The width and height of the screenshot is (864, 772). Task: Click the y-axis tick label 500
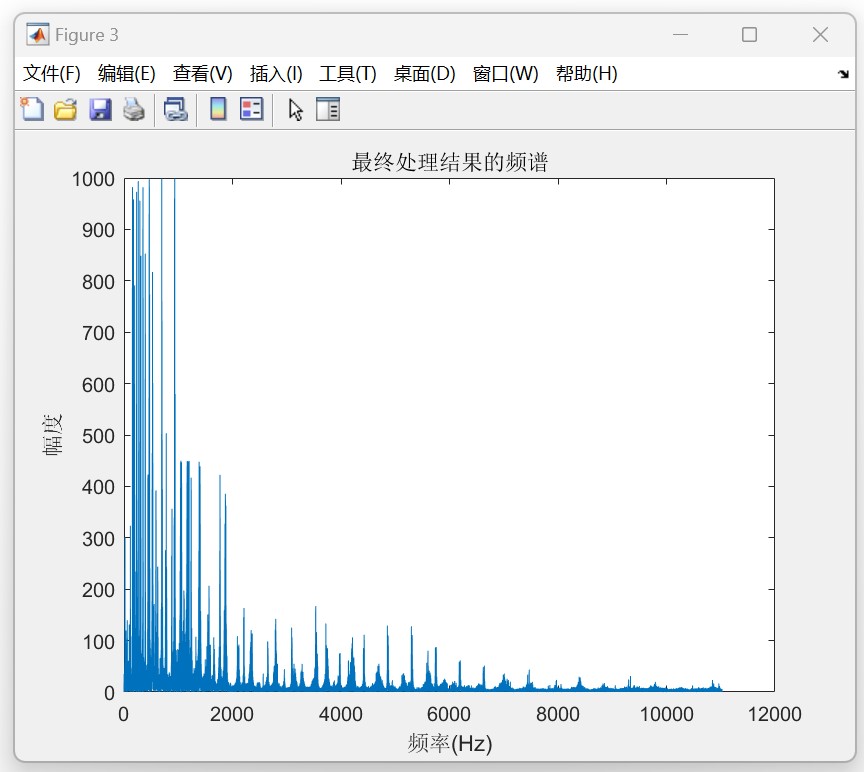pyautogui.click(x=98, y=436)
